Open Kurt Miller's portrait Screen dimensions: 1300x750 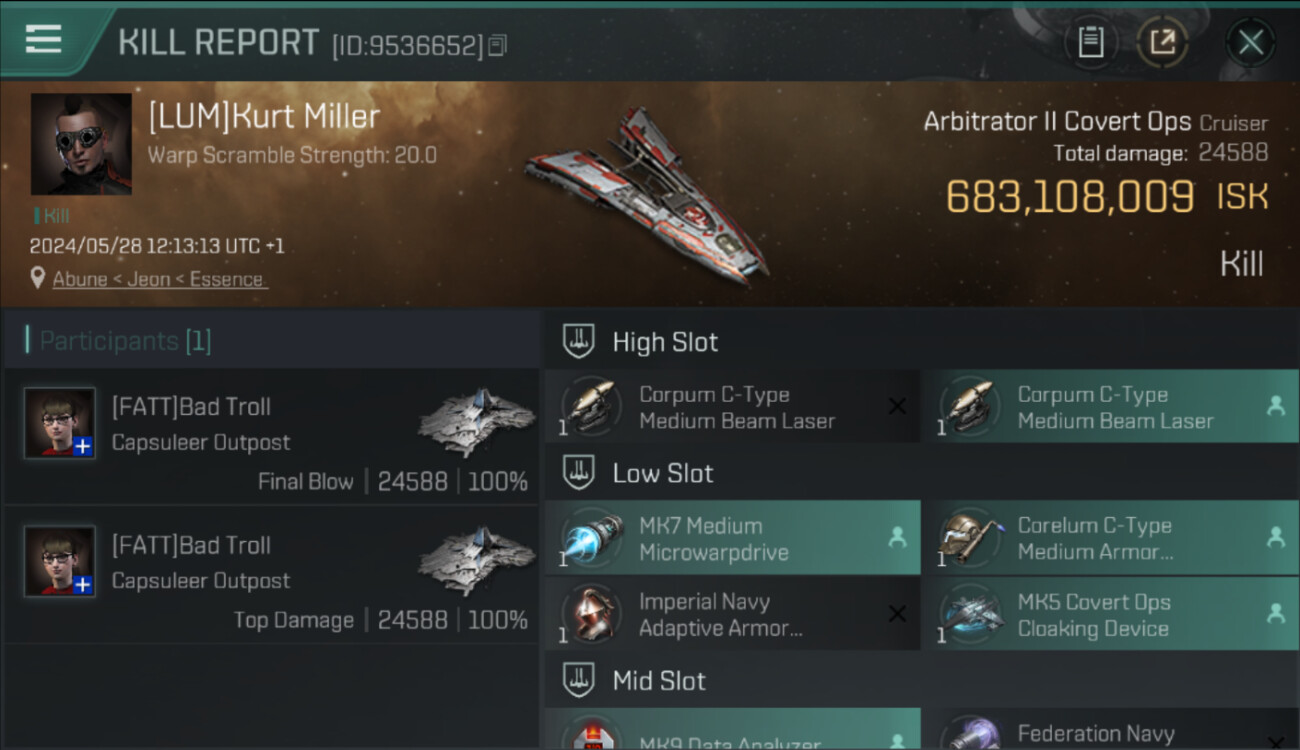[81, 144]
